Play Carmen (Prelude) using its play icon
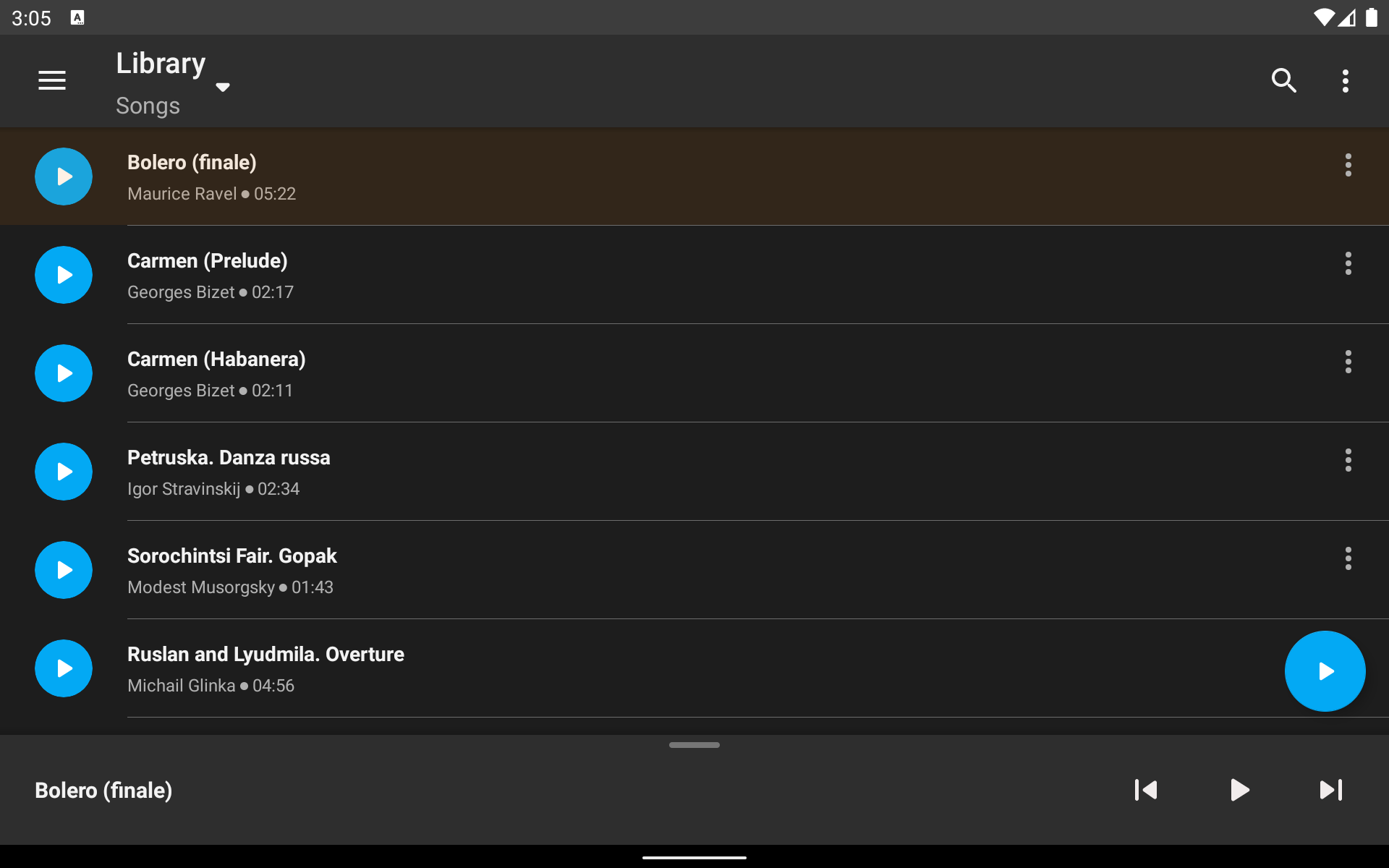 64,275
